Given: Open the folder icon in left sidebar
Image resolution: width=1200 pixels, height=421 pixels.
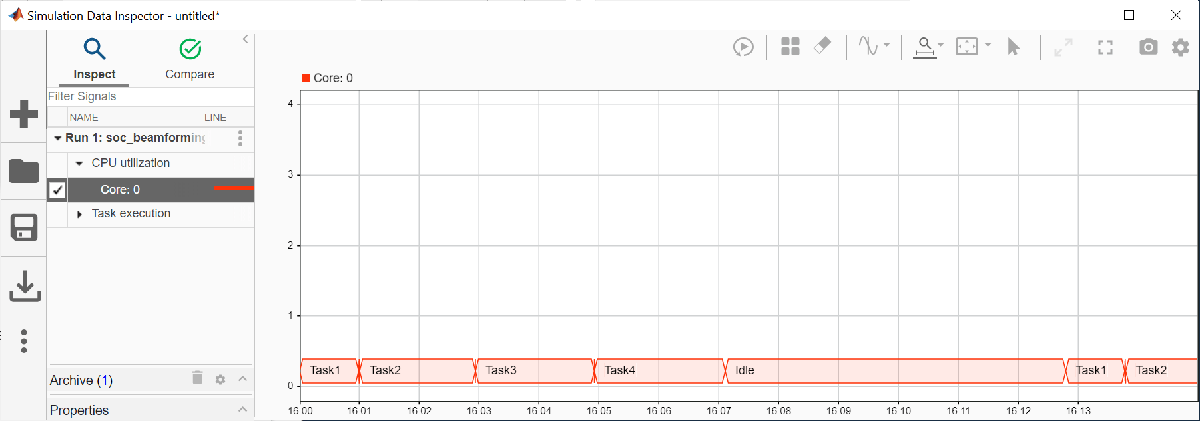Looking at the screenshot, I should click(23, 171).
